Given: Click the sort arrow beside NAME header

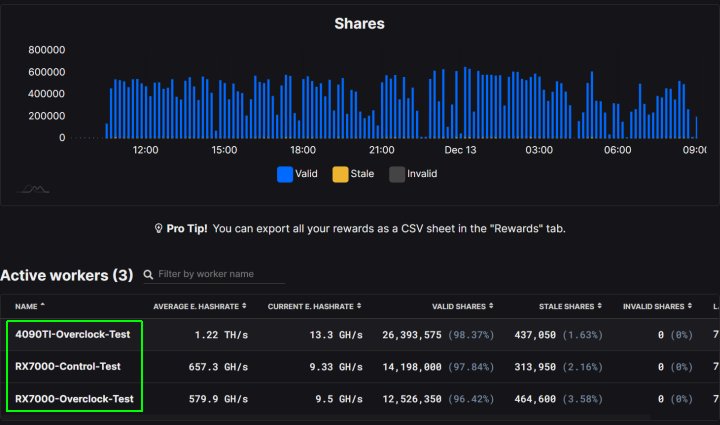Looking at the screenshot, I should (x=45, y=305).
